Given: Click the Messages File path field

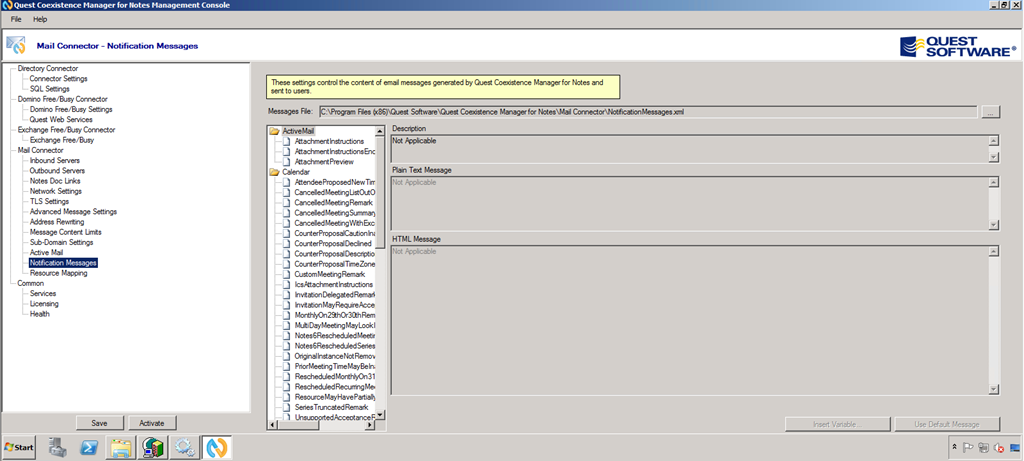Looking at the screenshot, I should [x=648, y=112].
